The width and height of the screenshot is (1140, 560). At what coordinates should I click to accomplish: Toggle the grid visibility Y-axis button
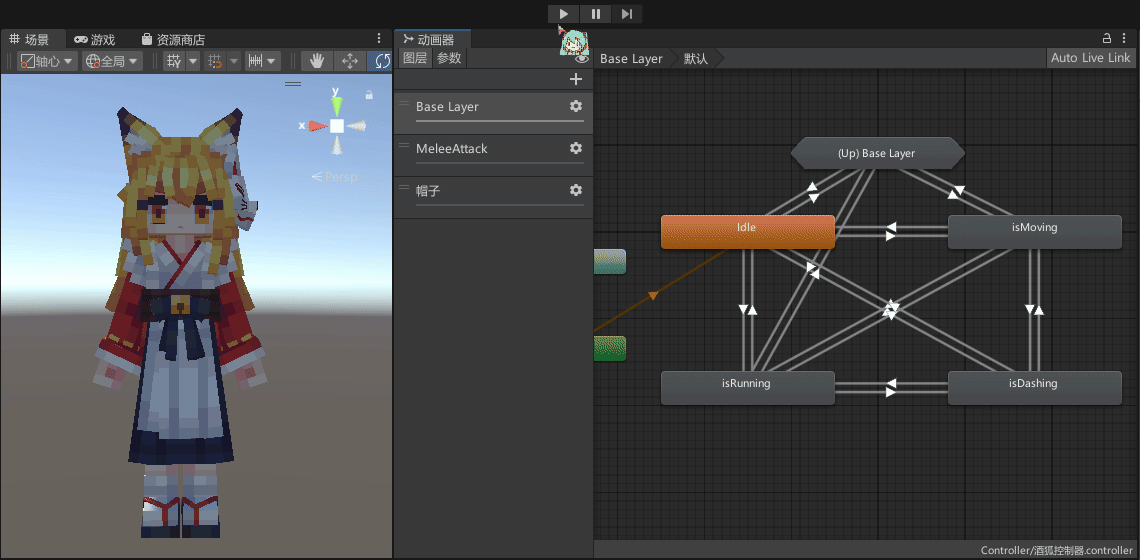[x=174, y=61]
